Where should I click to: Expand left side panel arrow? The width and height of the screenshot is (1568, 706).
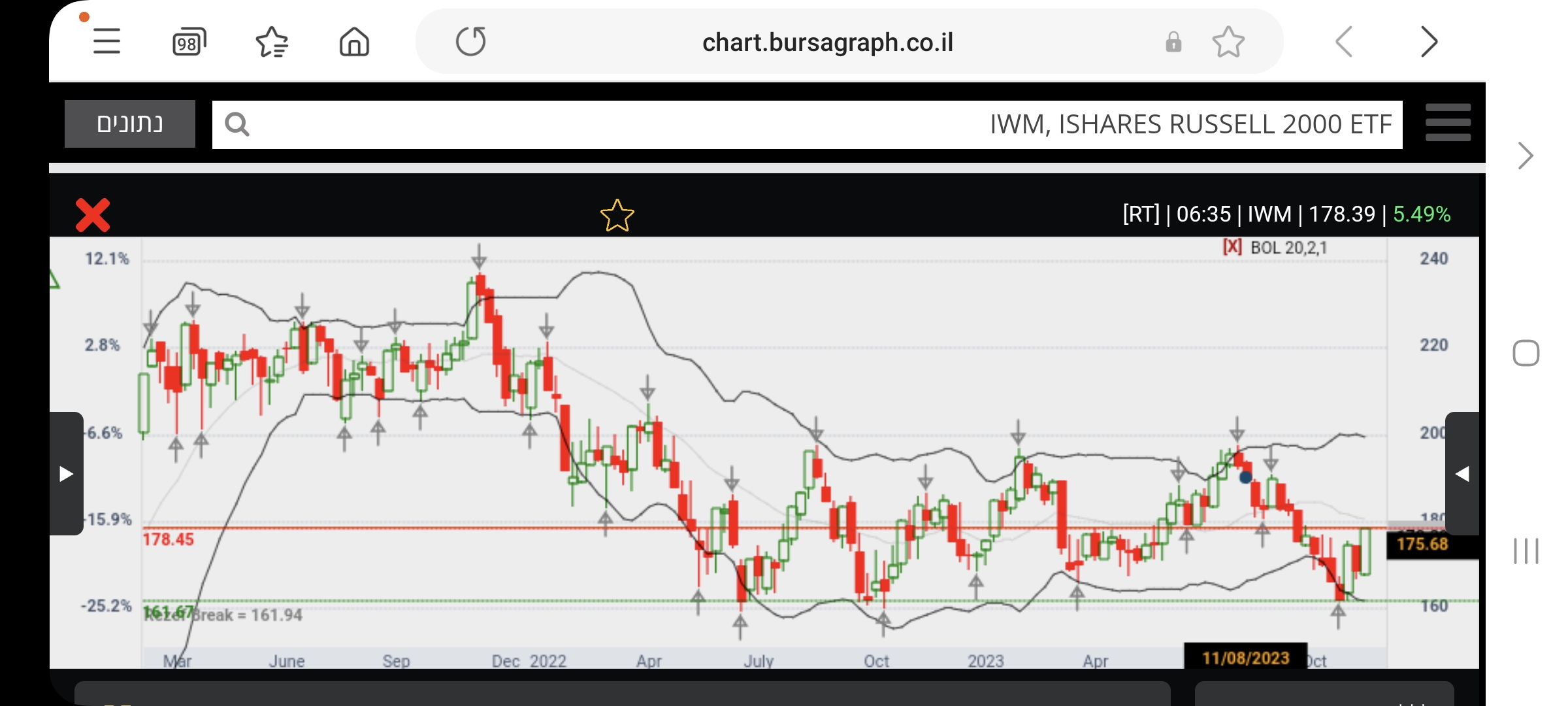pyautogui.click(x=66, y=473)
